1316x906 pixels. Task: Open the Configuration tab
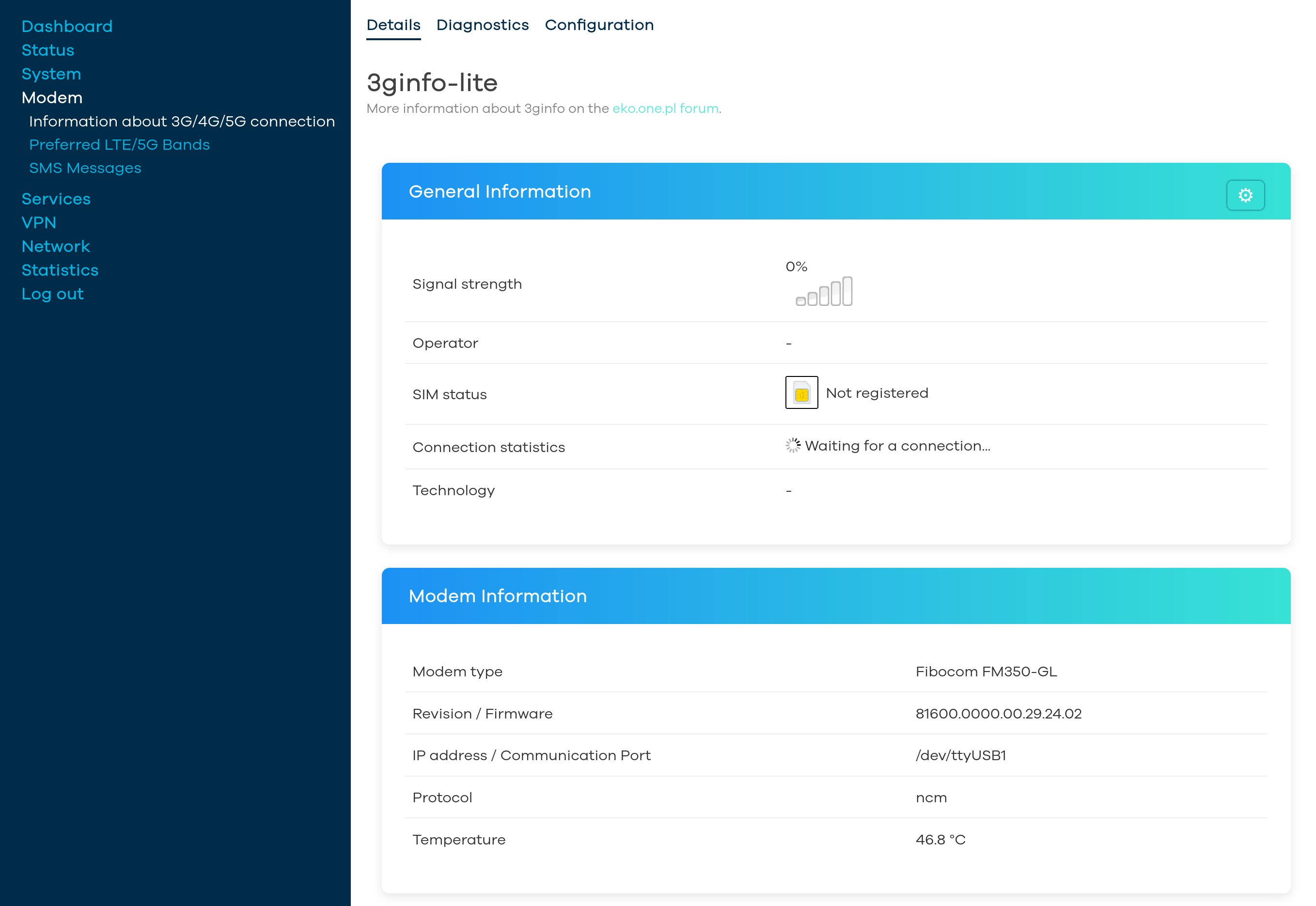[599, 25]
